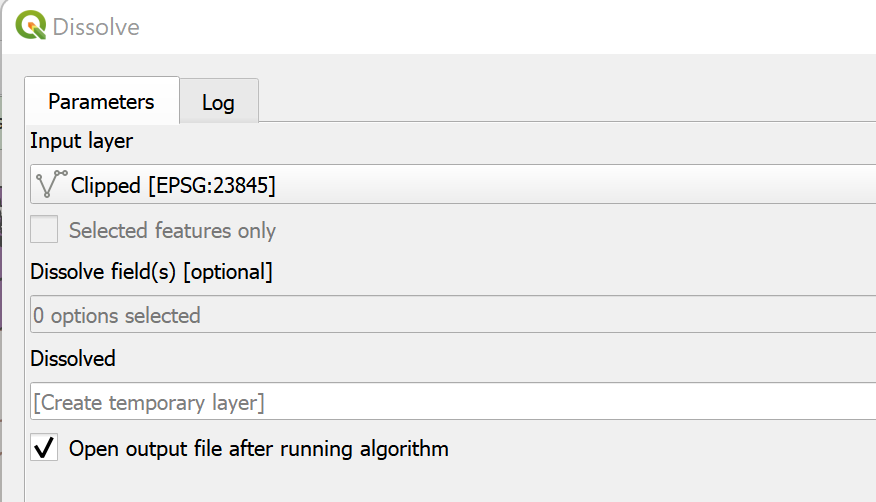Click the "Dissolved" output label
876x502 pixels.
73,358
